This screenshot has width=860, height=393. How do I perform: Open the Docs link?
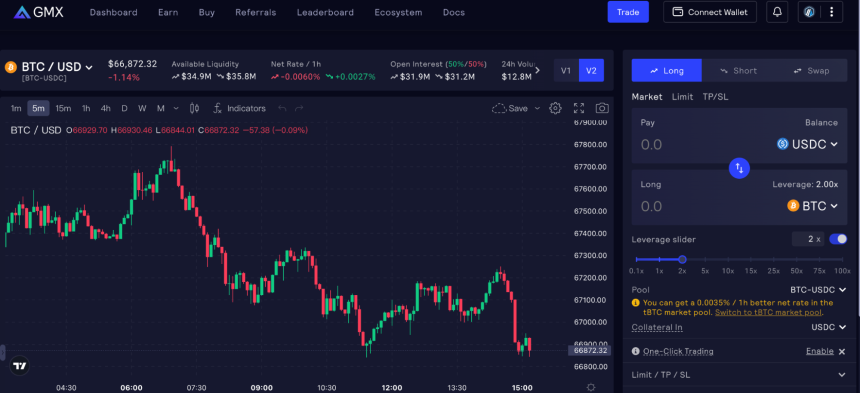(x=454, y=12)
